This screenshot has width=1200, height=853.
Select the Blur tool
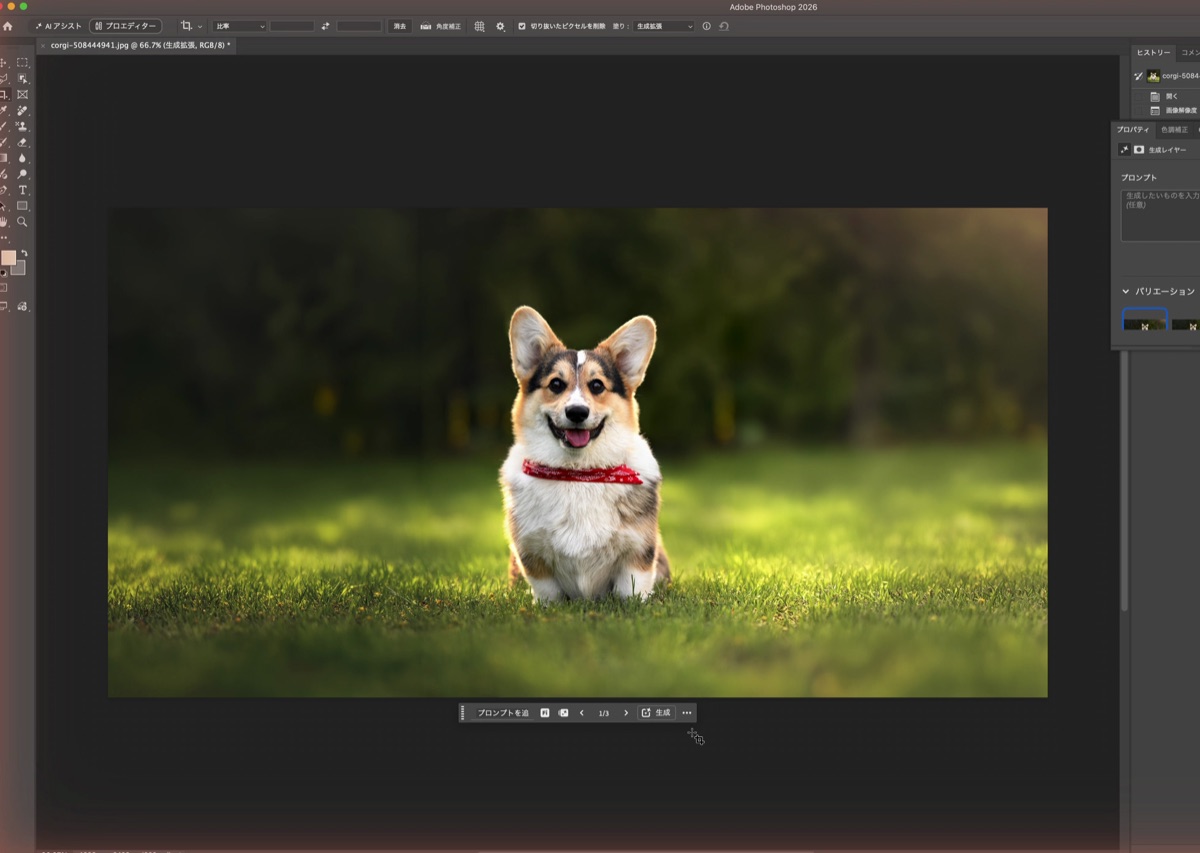tap(23, 158)
